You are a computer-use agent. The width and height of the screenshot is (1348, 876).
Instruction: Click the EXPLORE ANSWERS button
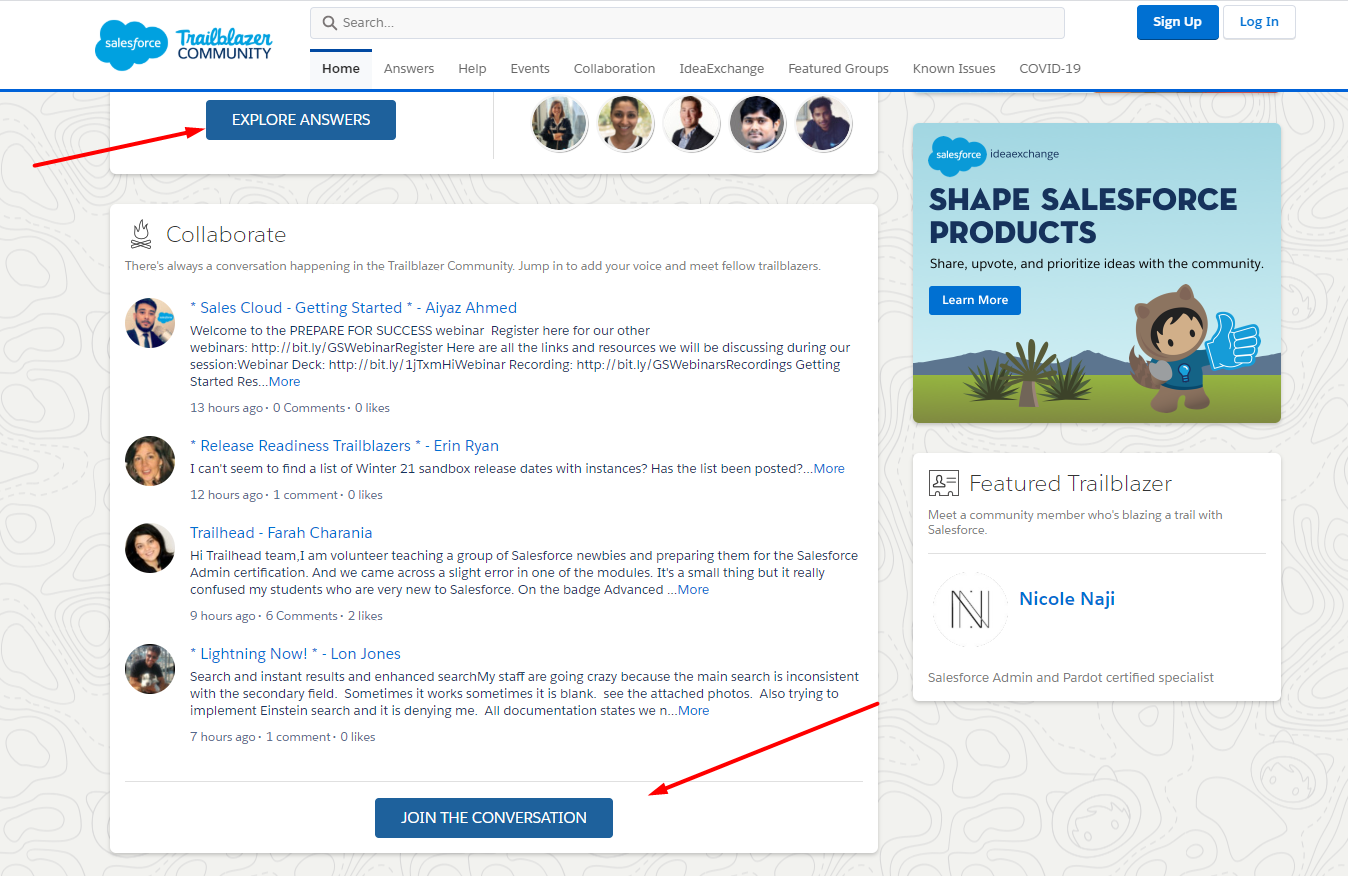[x=301, y=120]
